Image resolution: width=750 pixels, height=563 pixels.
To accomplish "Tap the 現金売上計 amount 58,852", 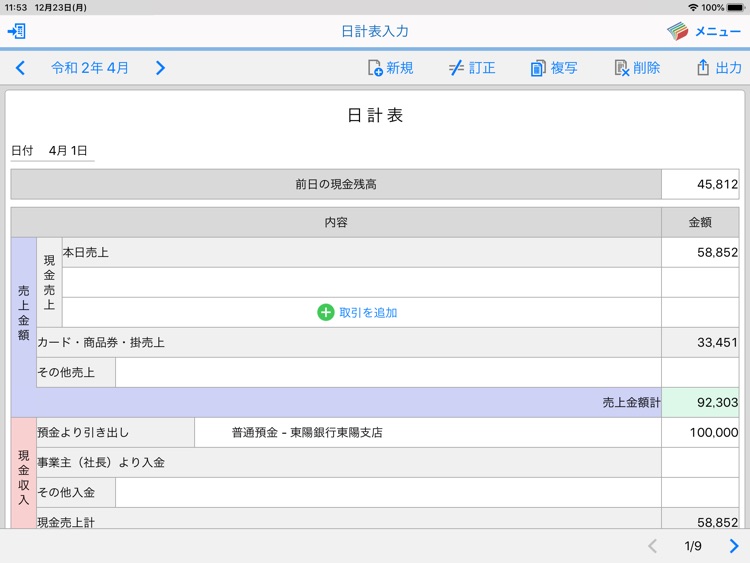I will click(x=700, y=519).
